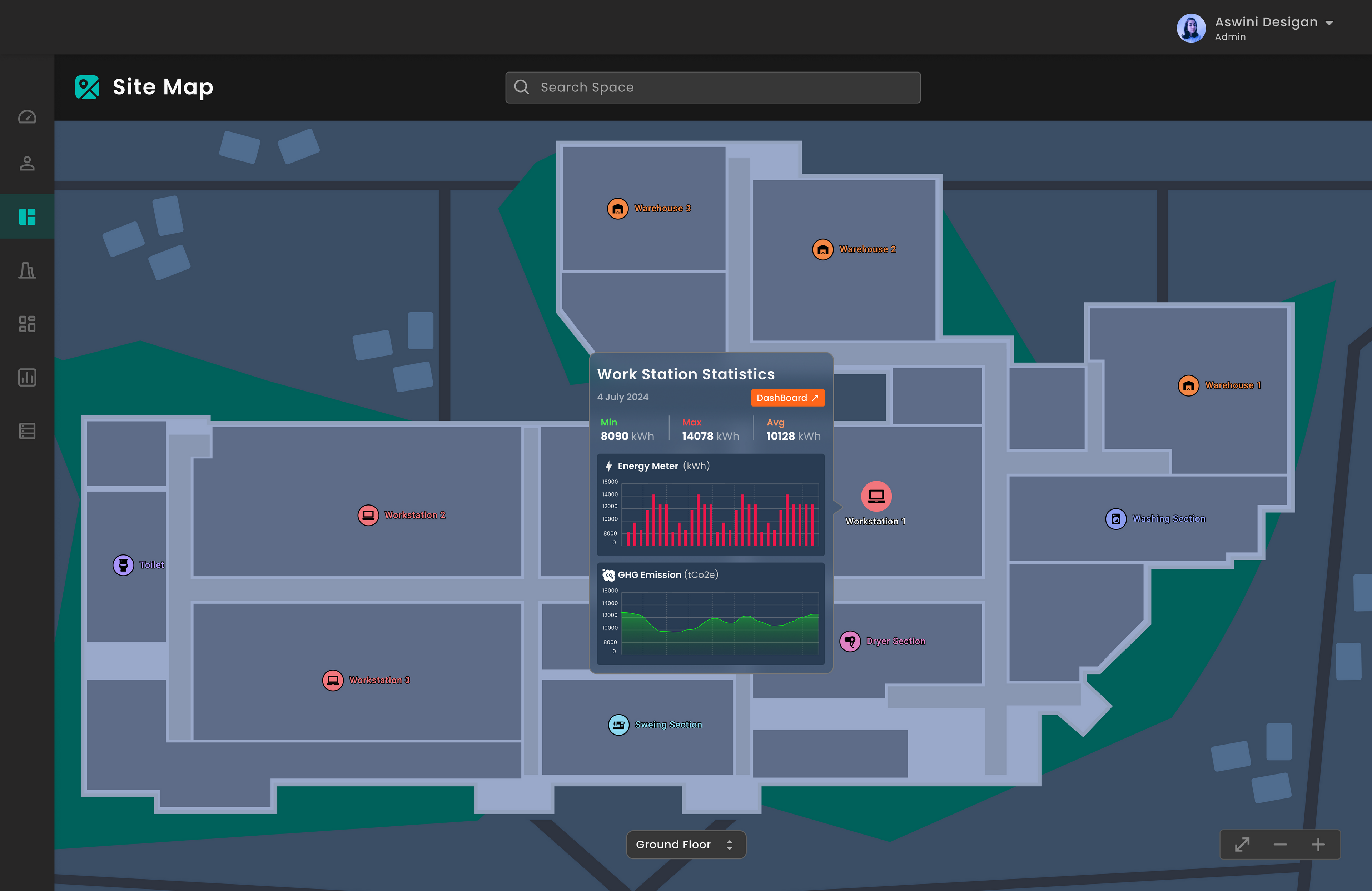Image resolution: width=1372 pixels, height=891 pixels.
Task: Open the user profile sidebar icon
Action: (x=27, y=164)
